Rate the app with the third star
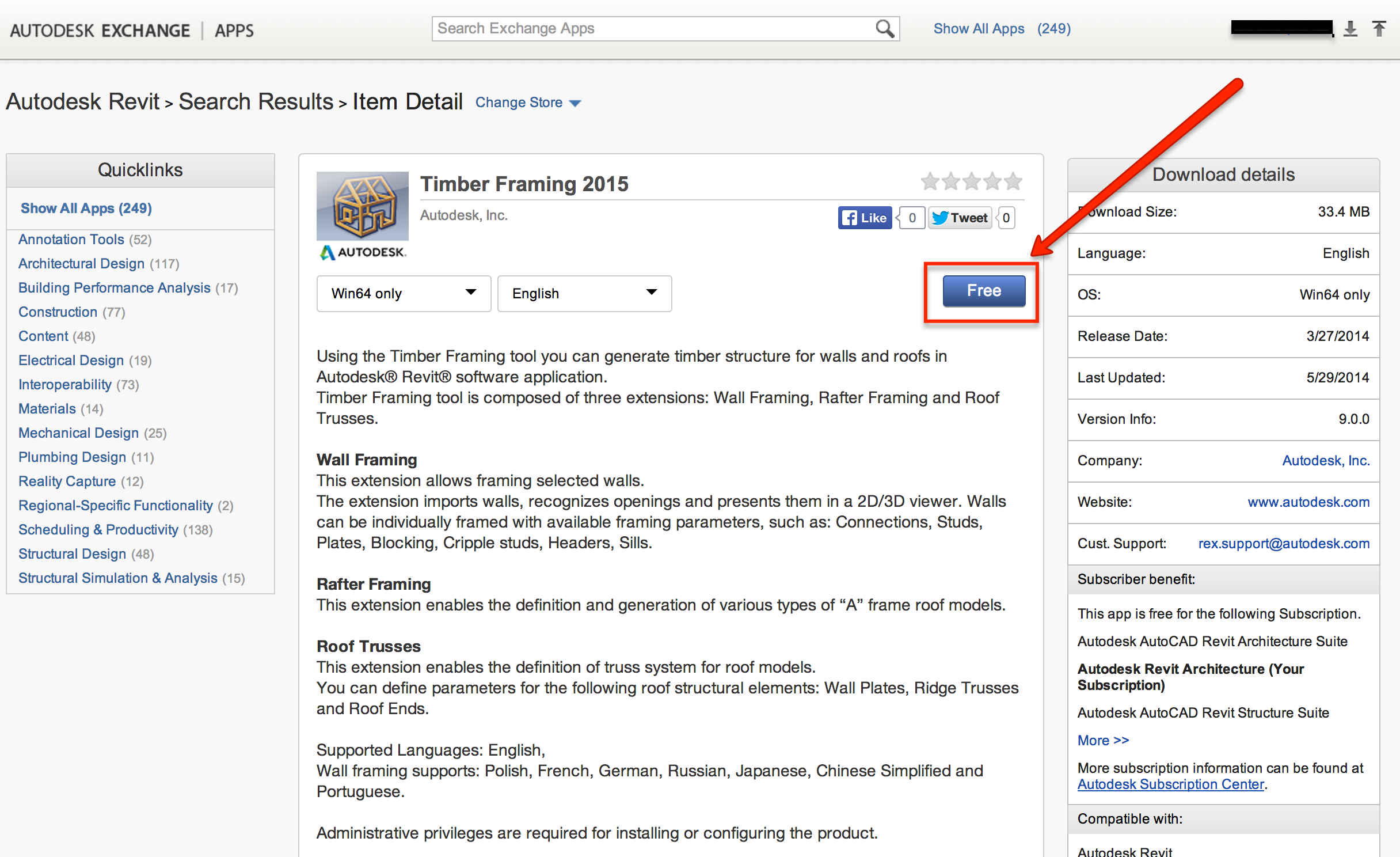The image size is (1400, 857). click(x=972, y=181)
